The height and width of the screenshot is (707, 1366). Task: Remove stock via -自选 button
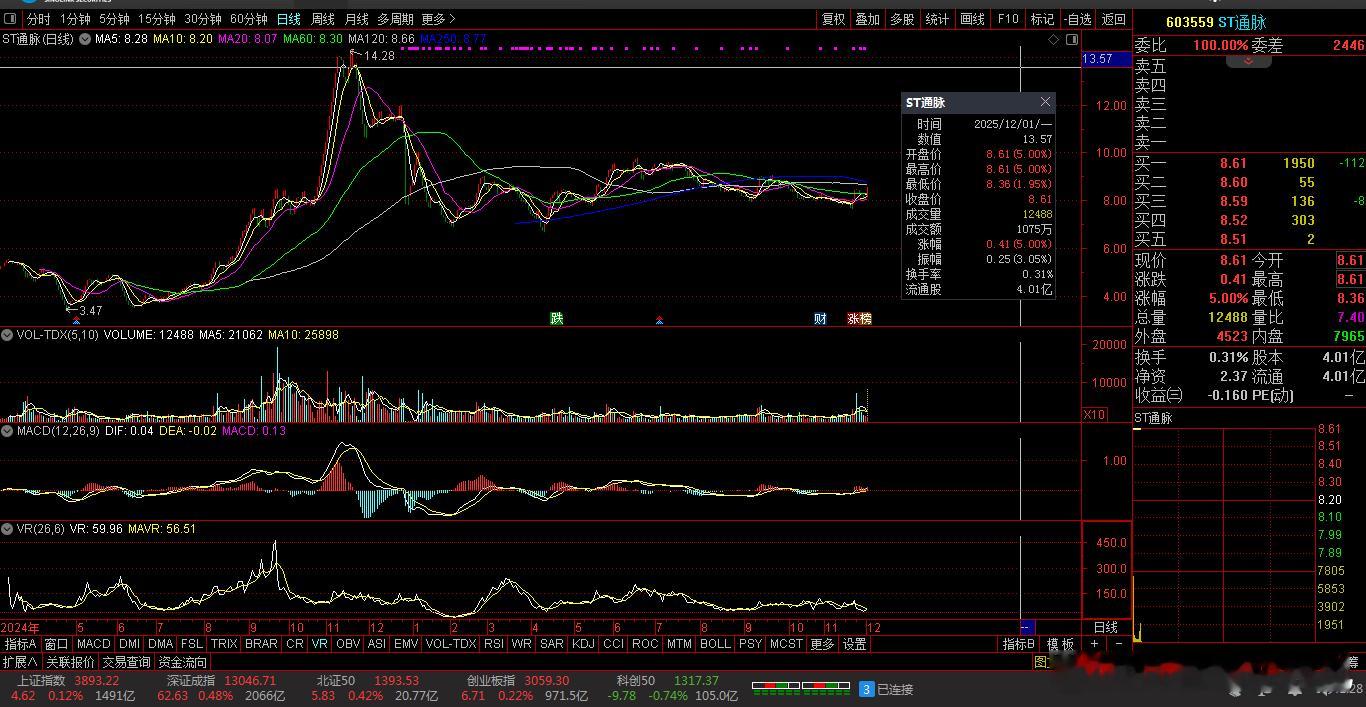(x=1078, y=19)
